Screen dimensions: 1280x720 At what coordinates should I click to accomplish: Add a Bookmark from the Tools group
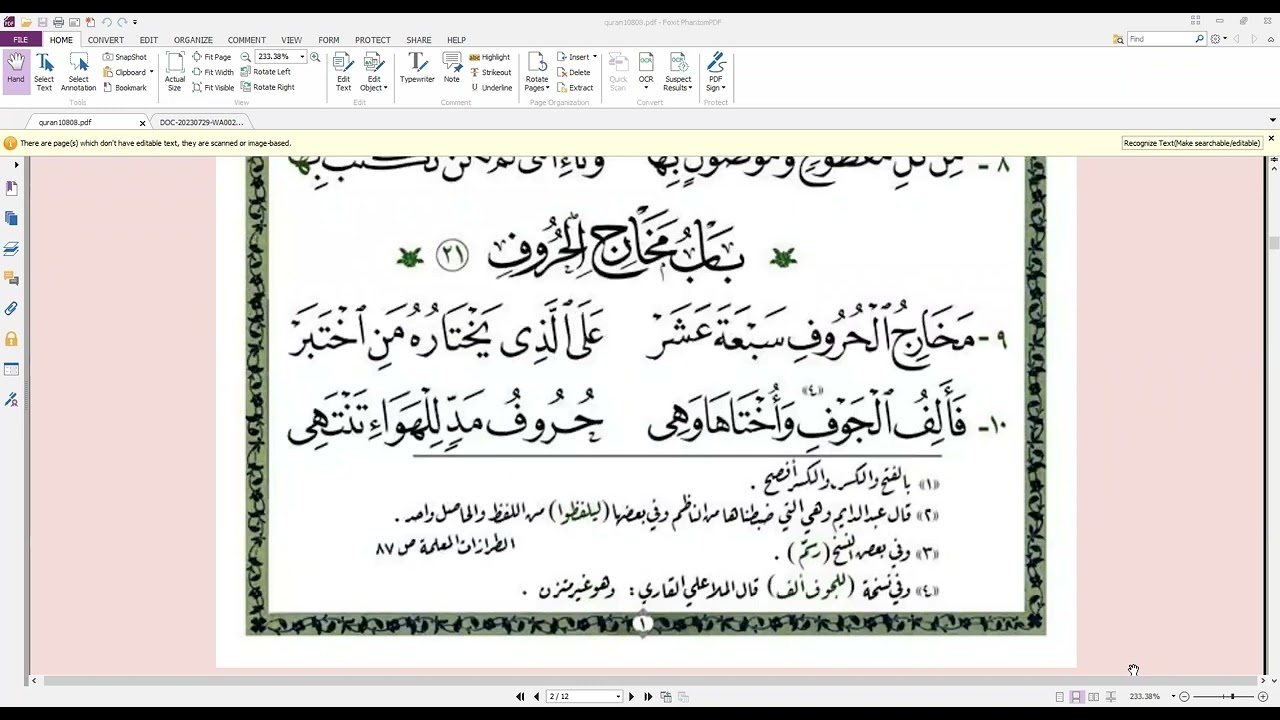tap(124, 87)
